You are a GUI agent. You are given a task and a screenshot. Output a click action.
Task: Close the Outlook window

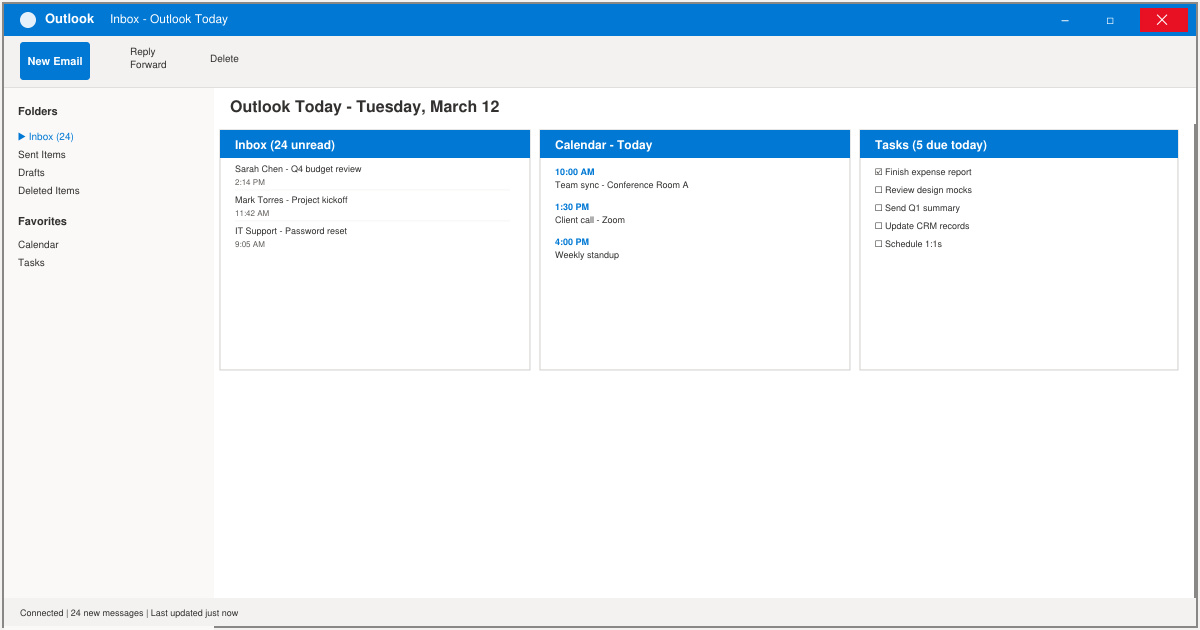click(1162, 20)
